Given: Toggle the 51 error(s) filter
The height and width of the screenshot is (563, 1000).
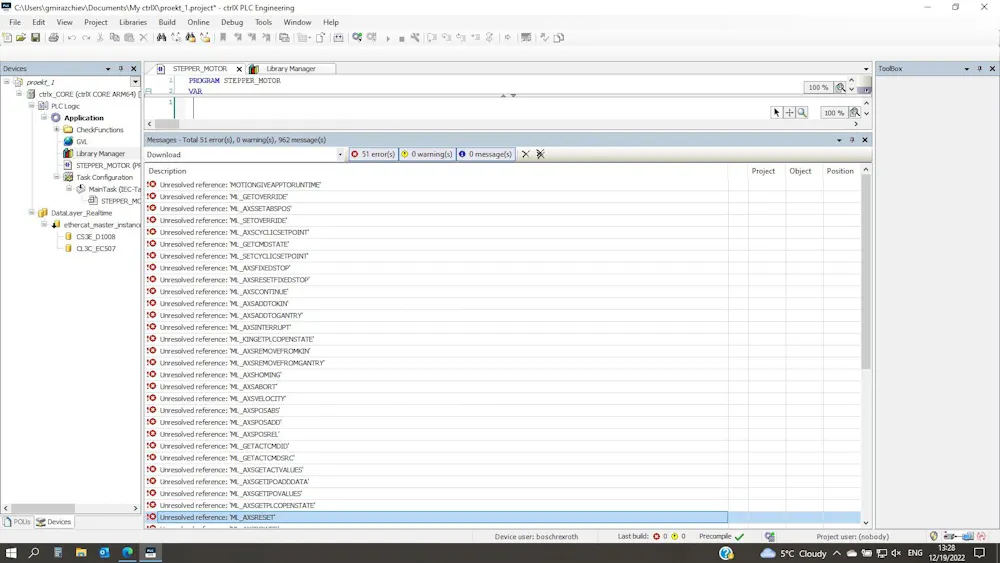Looking at the screenshot, I should click(x=373, y=154).
